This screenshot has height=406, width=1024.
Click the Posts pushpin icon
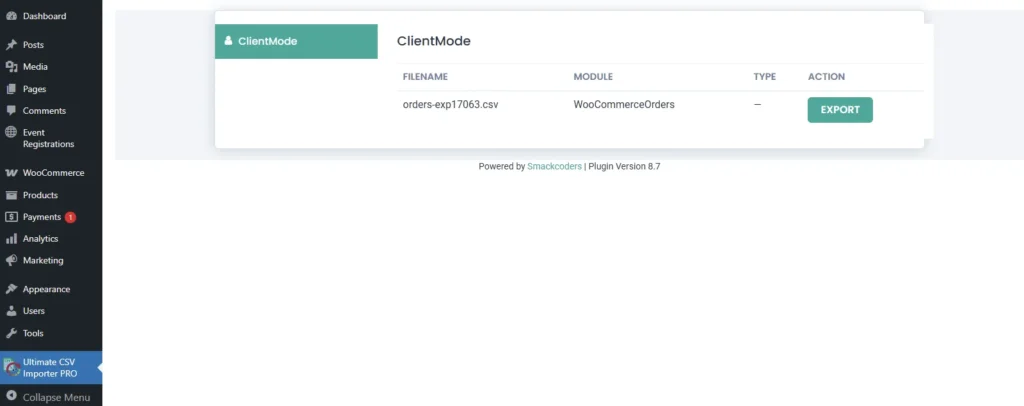tap(11, 45)
